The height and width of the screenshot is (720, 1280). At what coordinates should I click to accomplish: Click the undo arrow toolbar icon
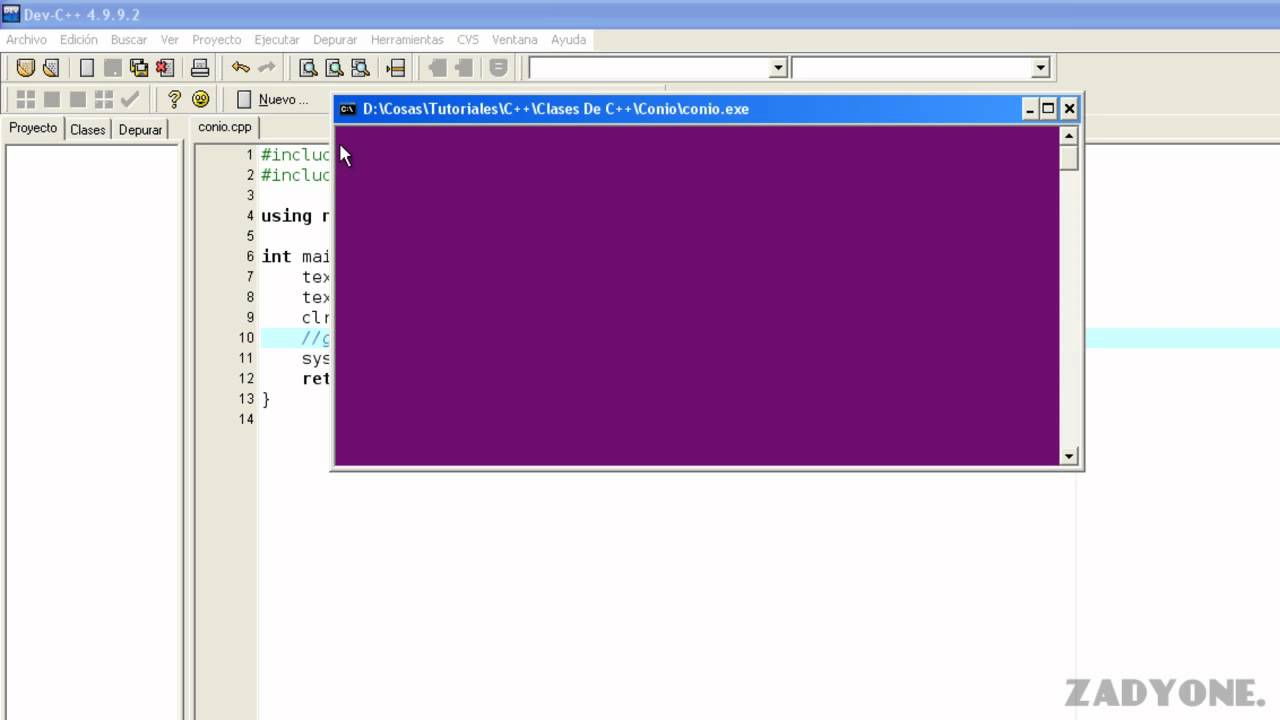pyautogui.click(x=240, y=68)
